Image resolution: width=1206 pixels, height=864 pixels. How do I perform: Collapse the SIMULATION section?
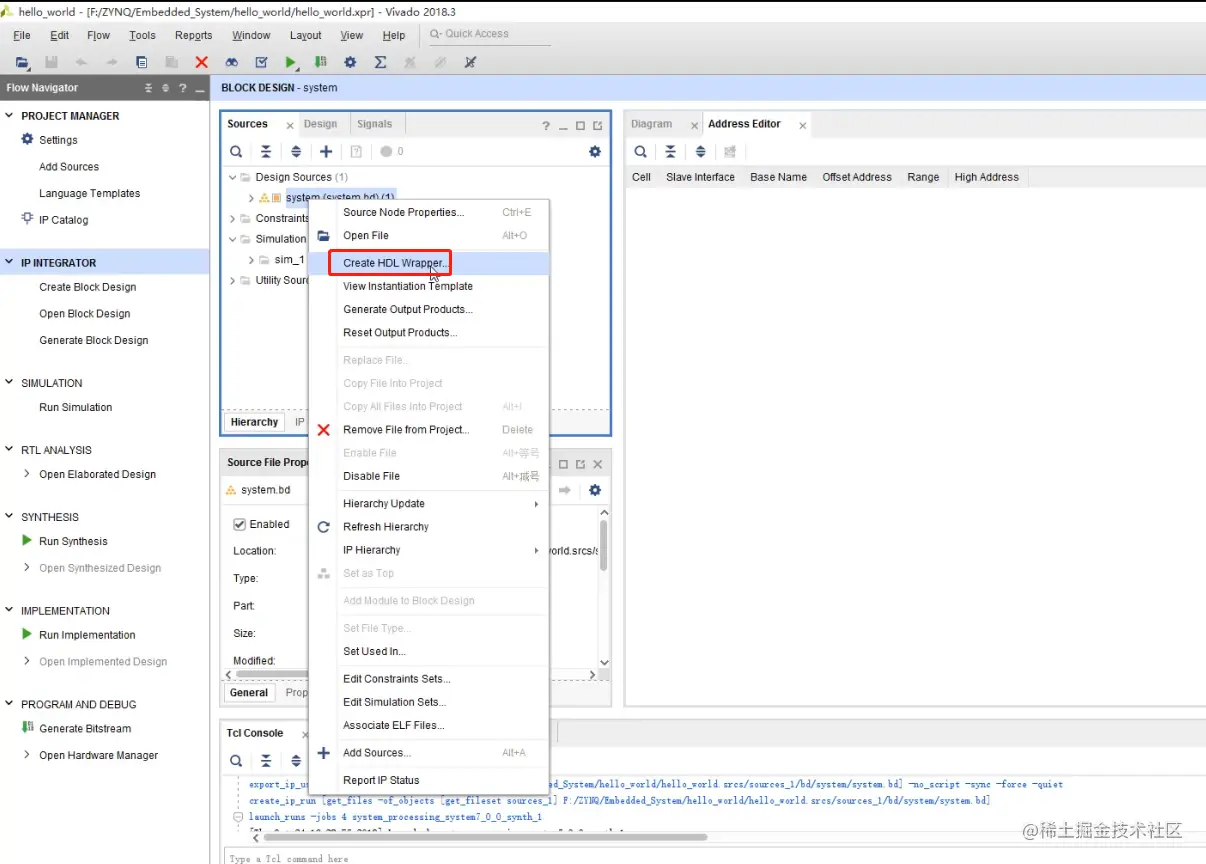click(10, 382)
